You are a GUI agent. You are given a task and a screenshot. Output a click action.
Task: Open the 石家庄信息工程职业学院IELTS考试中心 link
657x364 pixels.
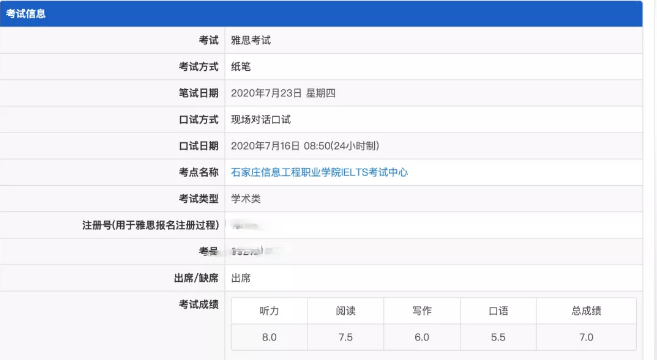tap(319, 172)
